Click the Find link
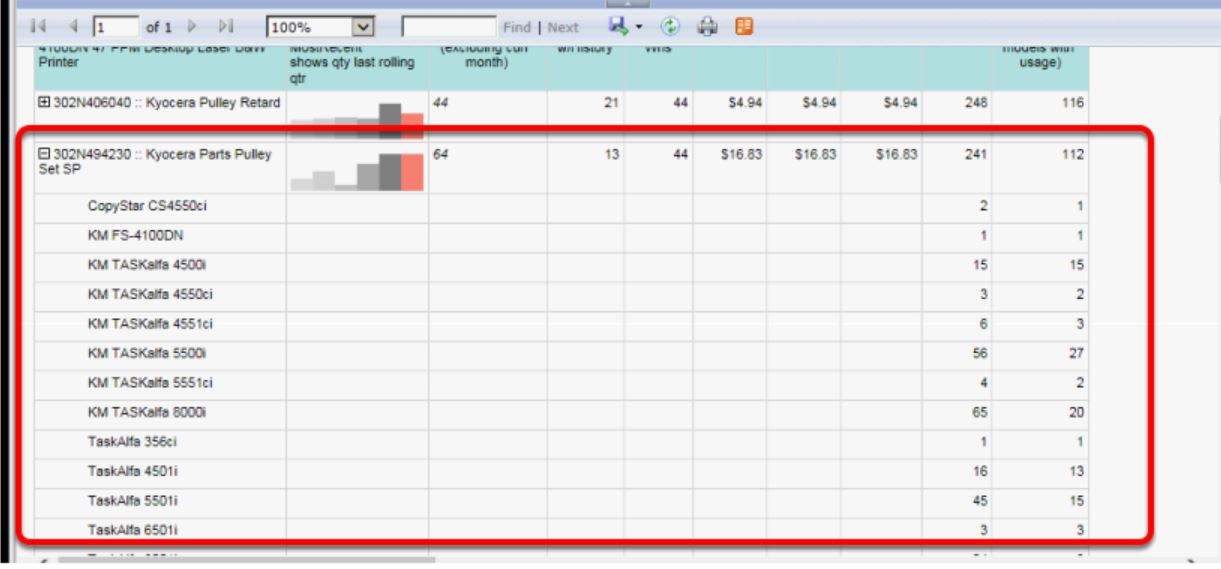The image size is (1221, 569). coord(519,27)
